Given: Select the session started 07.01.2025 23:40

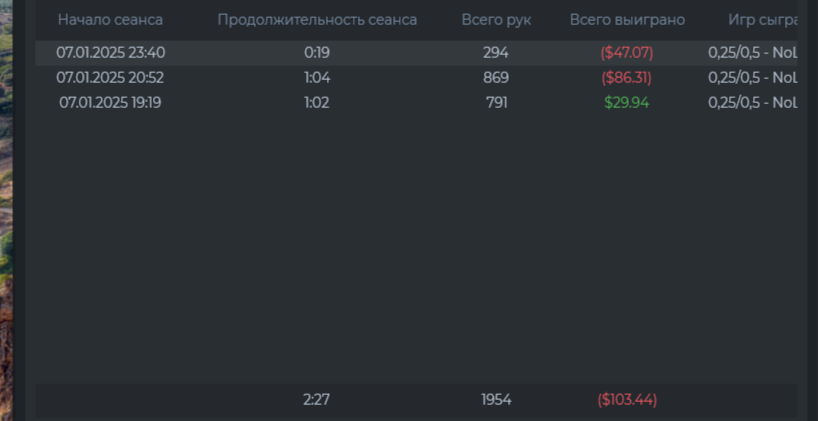Looking at the screenshot, I should [416, 53].
